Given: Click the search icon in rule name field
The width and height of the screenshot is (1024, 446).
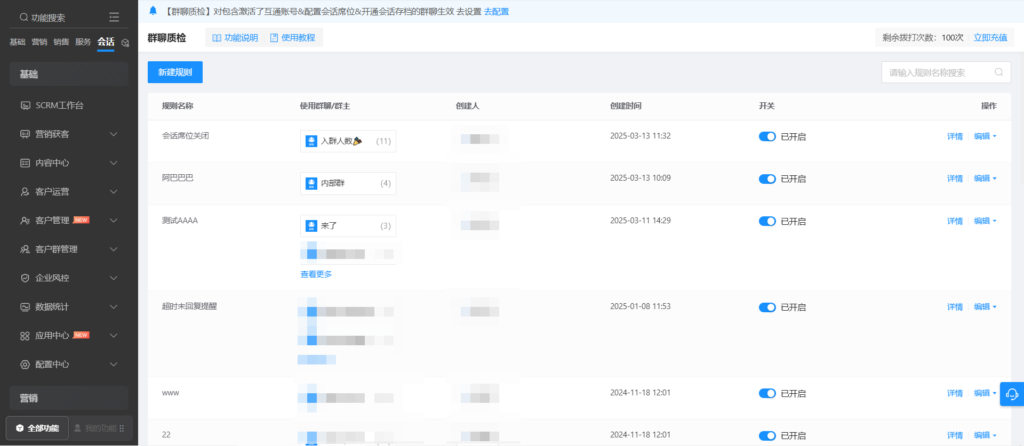Looking at the screenshot, I should point(999,72).
